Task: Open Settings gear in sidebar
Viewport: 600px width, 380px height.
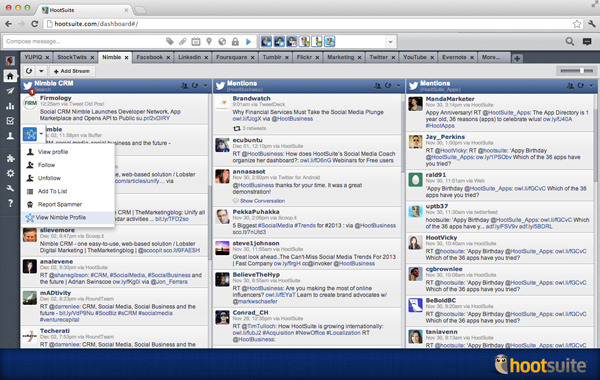Action: [x=10, y=173]
